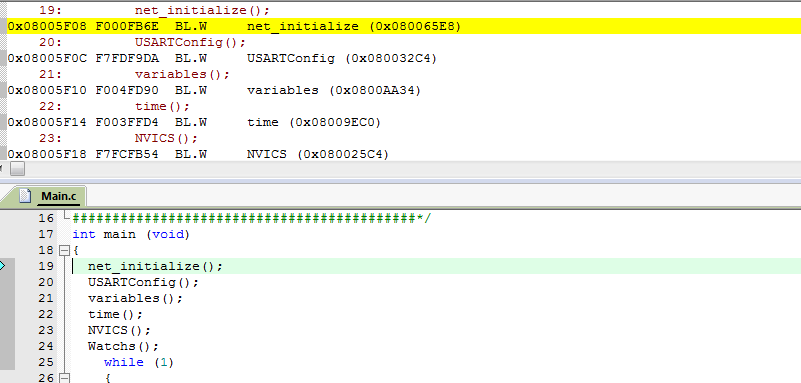Screen dimensions: 801x383
Task: Click the current-statement arrow marker at line 19
Action: click(3, 266)
